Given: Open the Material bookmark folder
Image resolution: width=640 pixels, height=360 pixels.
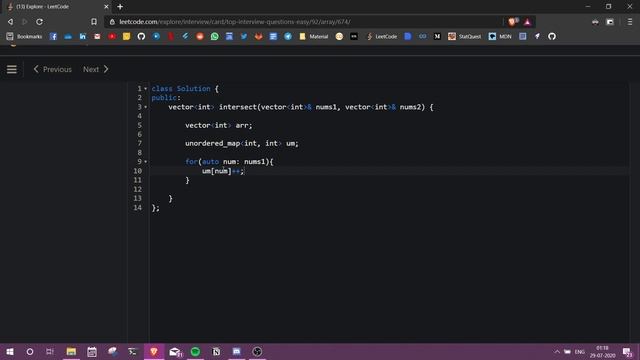Looking at the screenshot, I should coord(313,36).
